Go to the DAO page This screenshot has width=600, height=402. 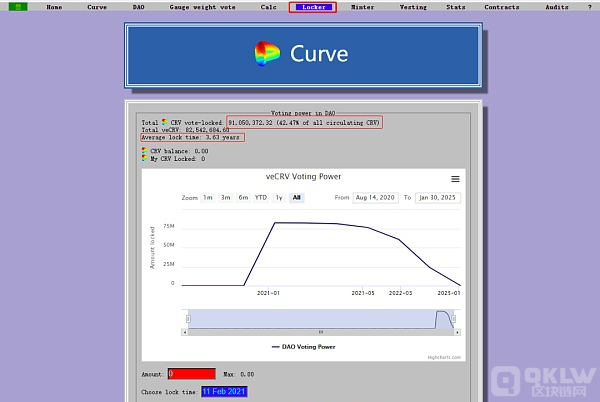pyautogui.click(x=138, y=7)
